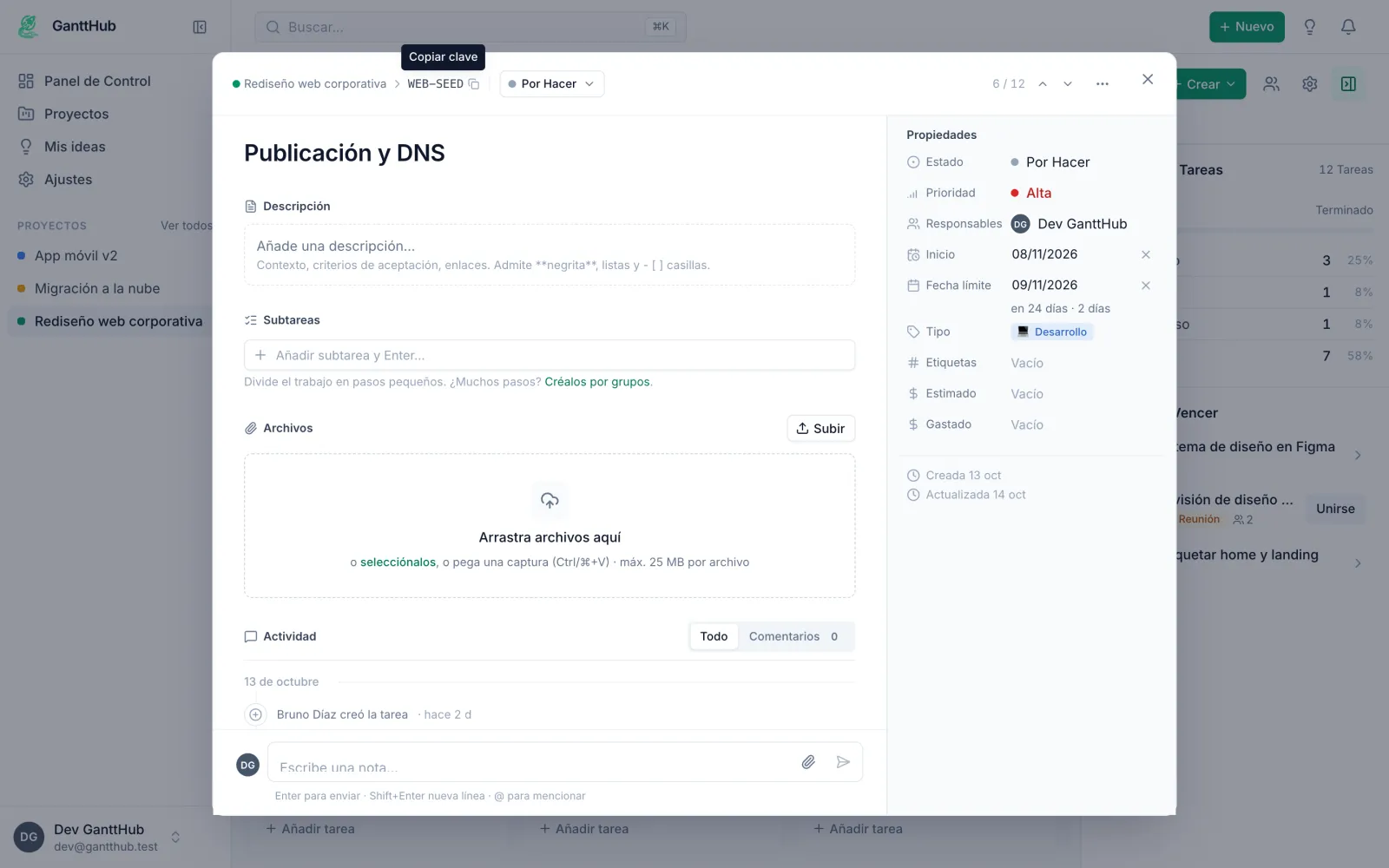Viewport: 1389px width, 868px height.
Task: Close the task detail dialog
Action: (x=1148, y=79)
